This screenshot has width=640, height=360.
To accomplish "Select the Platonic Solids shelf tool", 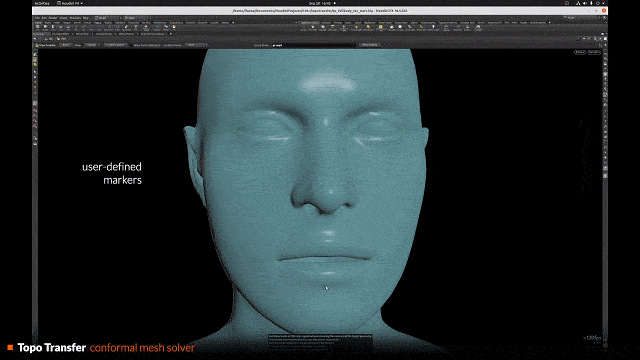I will 146,27.
